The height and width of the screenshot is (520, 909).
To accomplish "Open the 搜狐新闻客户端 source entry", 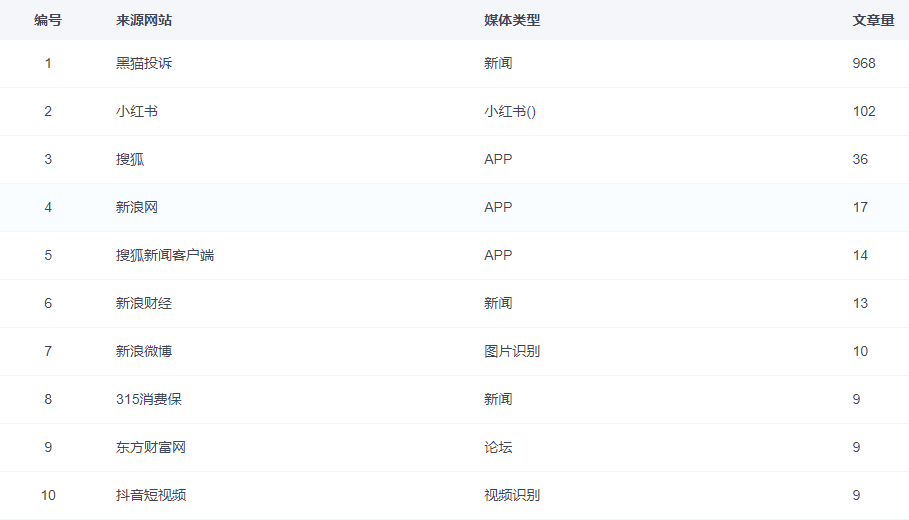I will point(164,255).
